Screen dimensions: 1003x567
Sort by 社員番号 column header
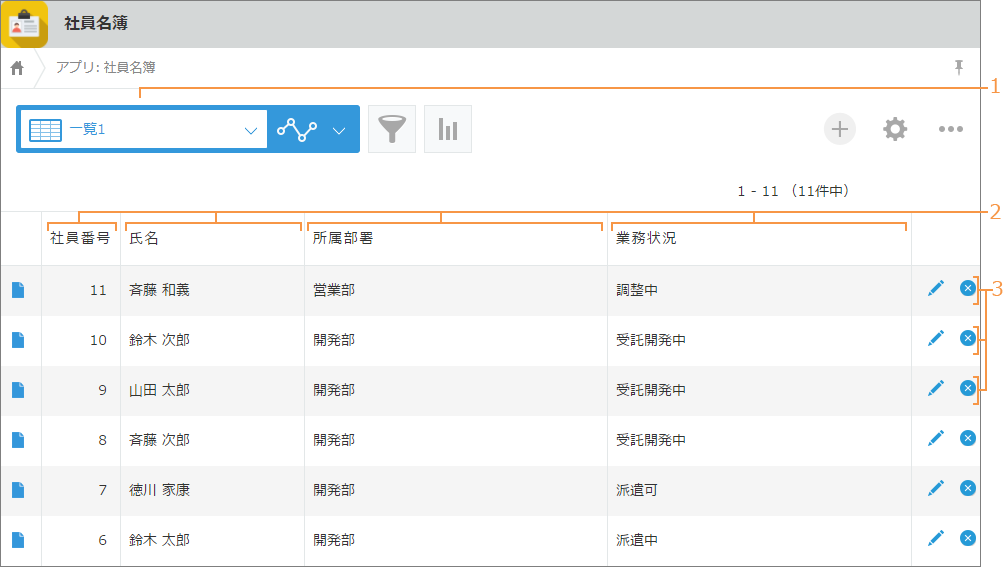(80, 239)
